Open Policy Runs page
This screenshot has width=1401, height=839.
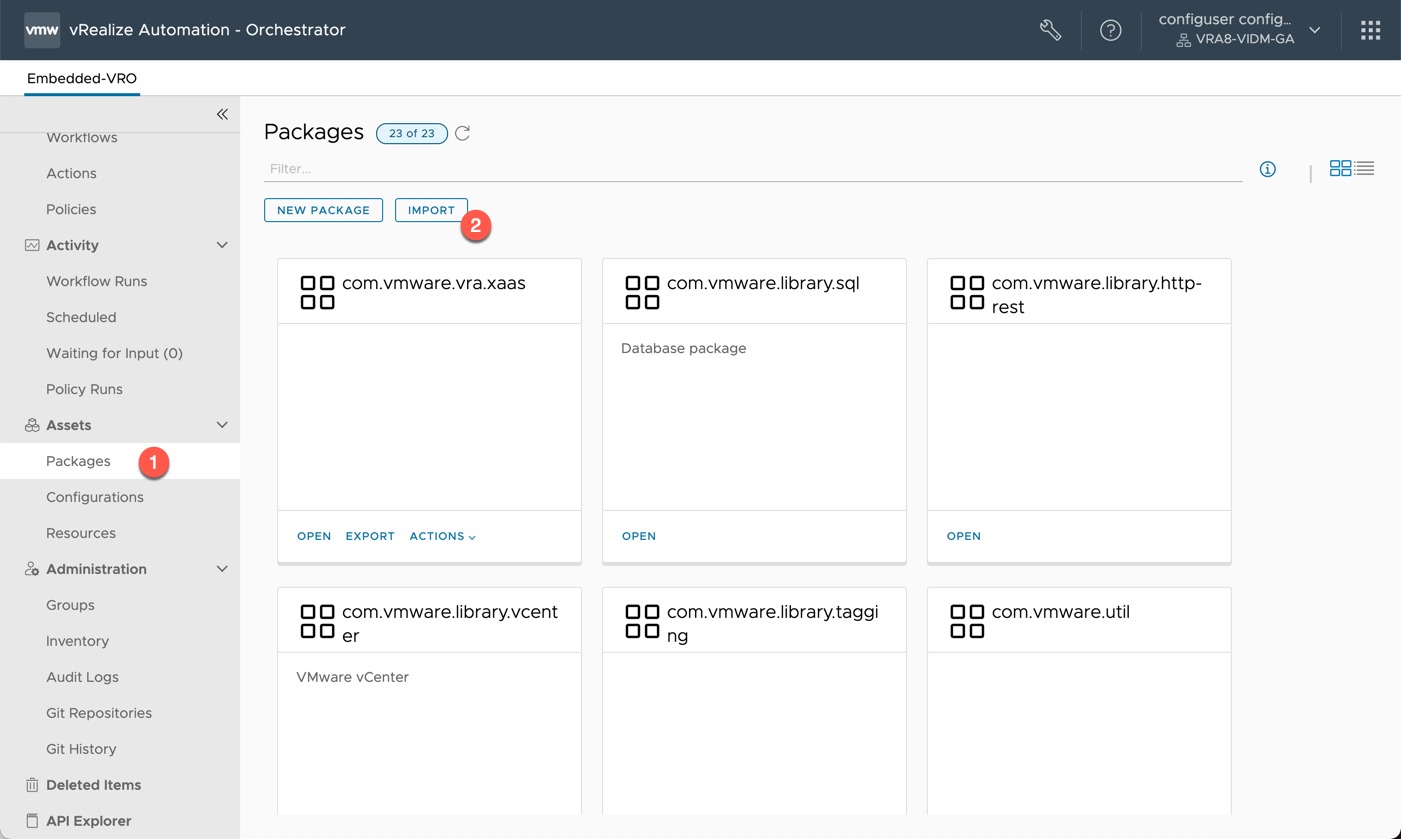coord(84,389)
